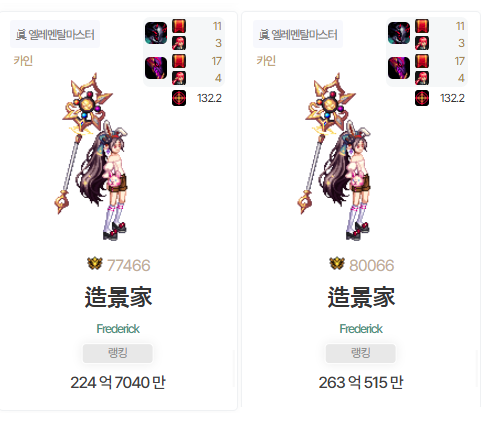Click the red banner icon beside 11 in the left card
Viewport: 481px width, 423px height.
coord(179,26)
